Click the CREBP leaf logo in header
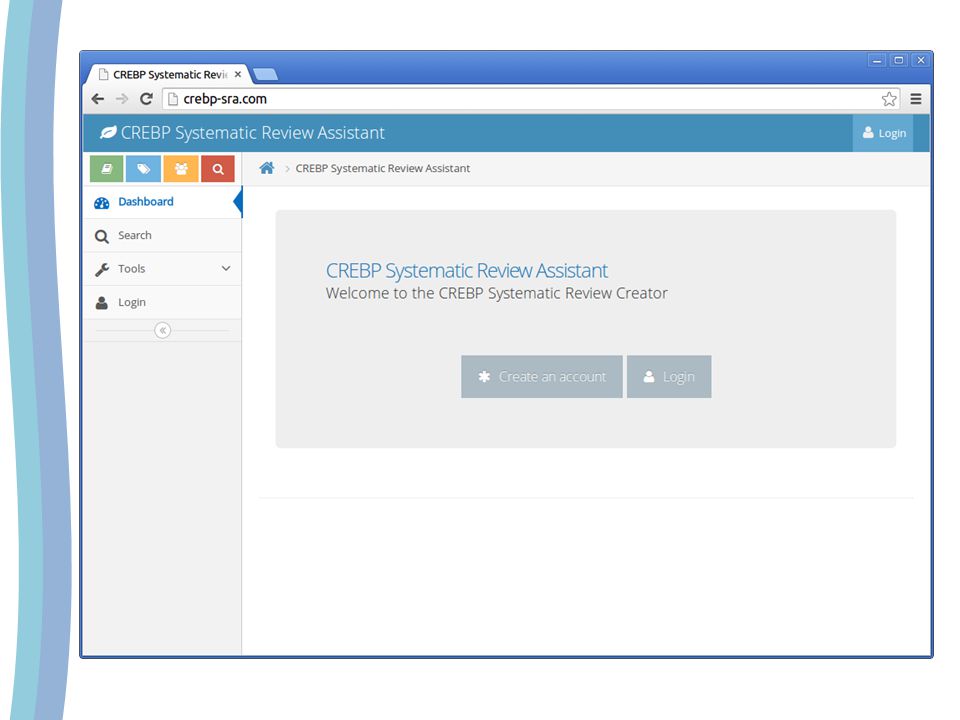 coord(108,132)
